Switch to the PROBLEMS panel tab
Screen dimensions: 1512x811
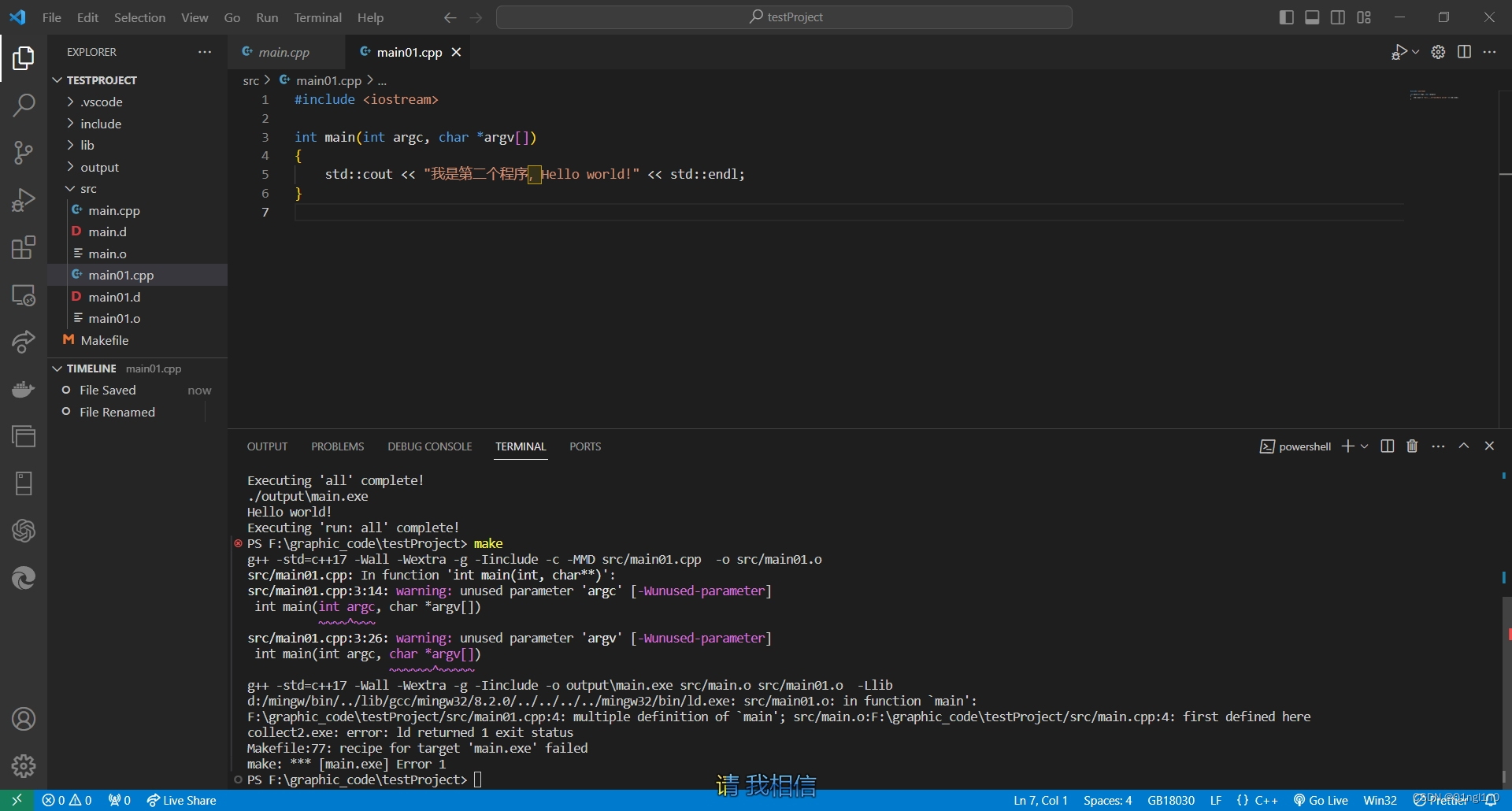point(337,446)
